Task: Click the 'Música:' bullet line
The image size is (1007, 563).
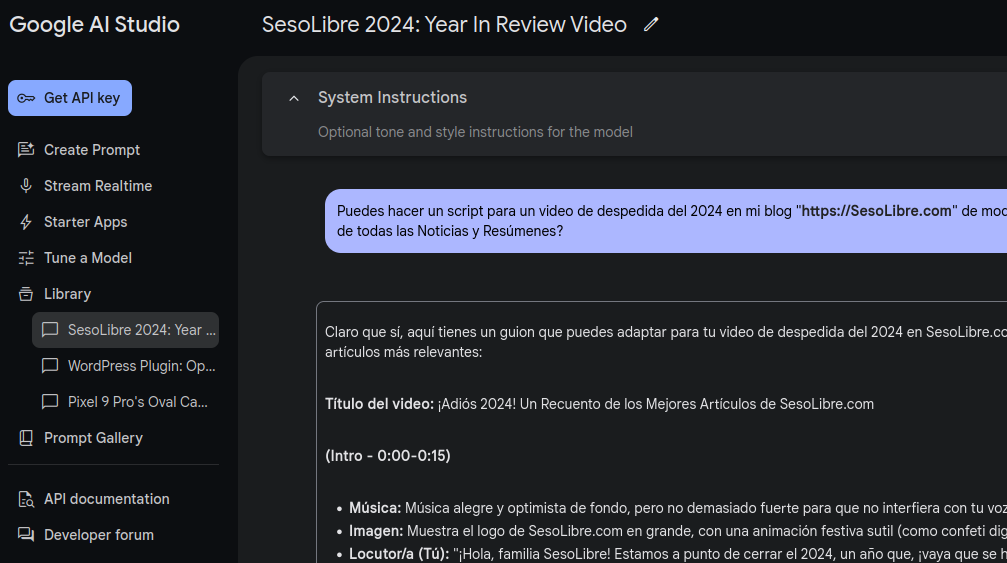Action: tap(678, 508)
